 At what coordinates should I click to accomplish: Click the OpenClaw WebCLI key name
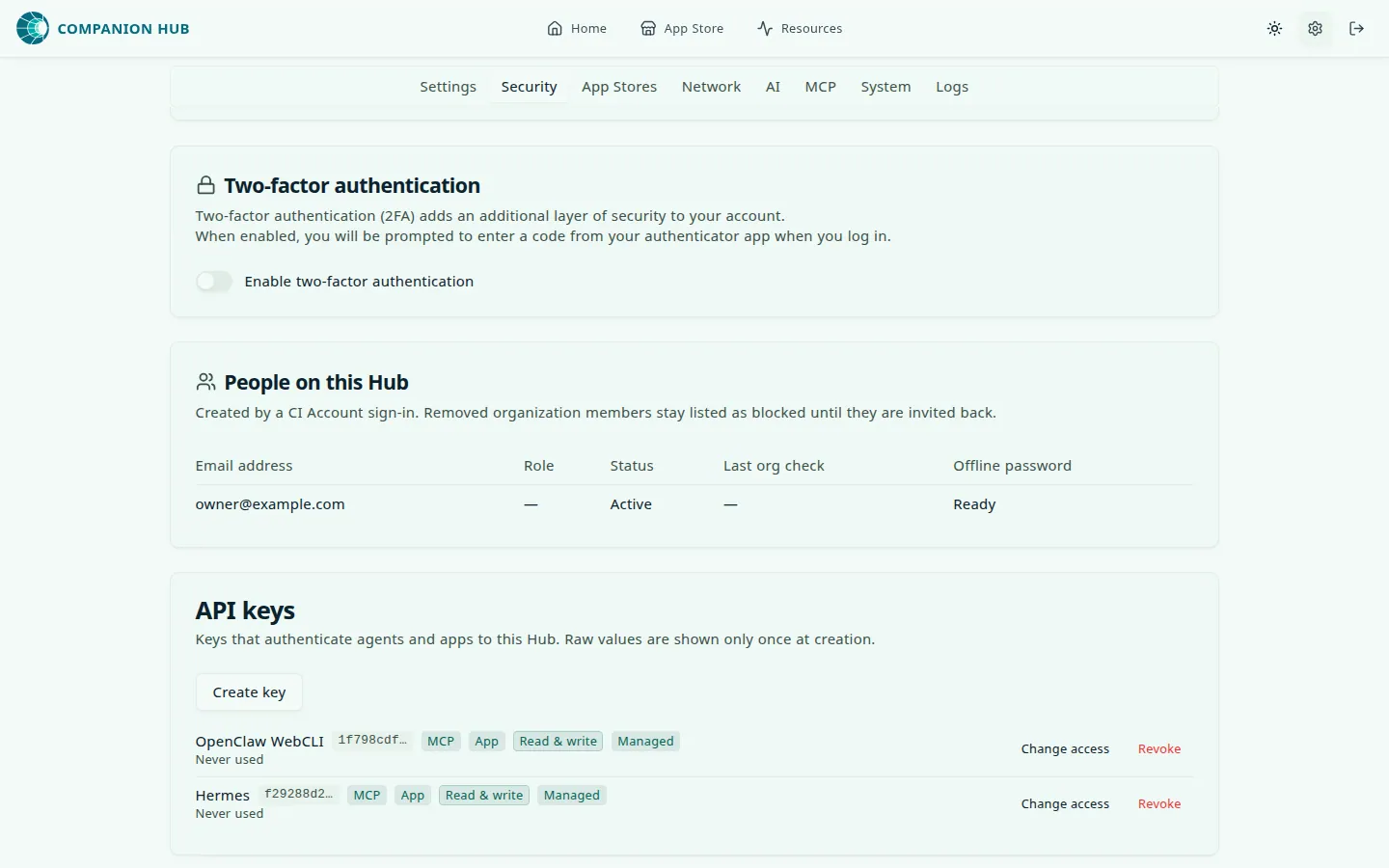tap(259, 742)
